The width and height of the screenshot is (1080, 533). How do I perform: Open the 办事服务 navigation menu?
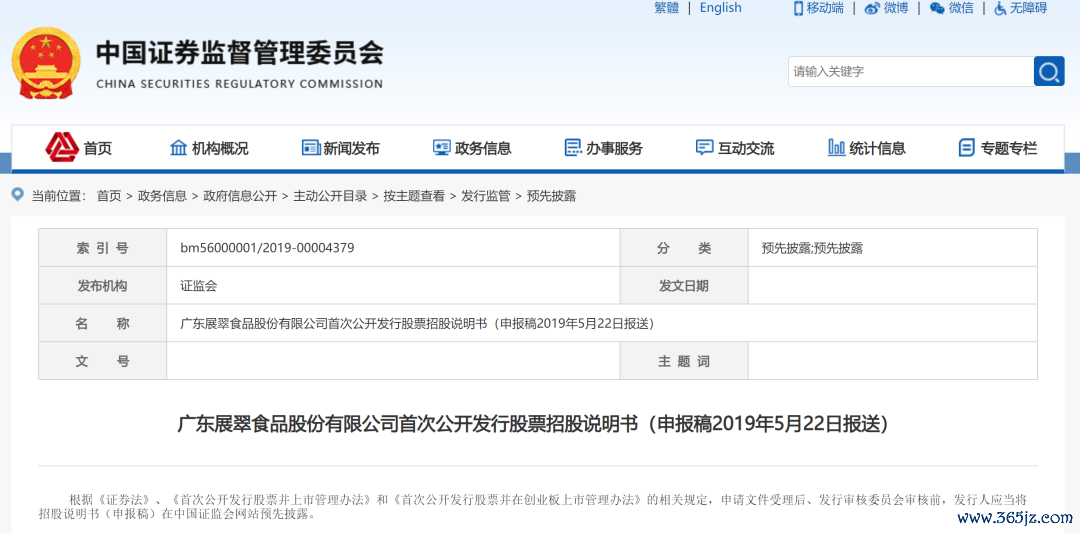coord(614,148)
